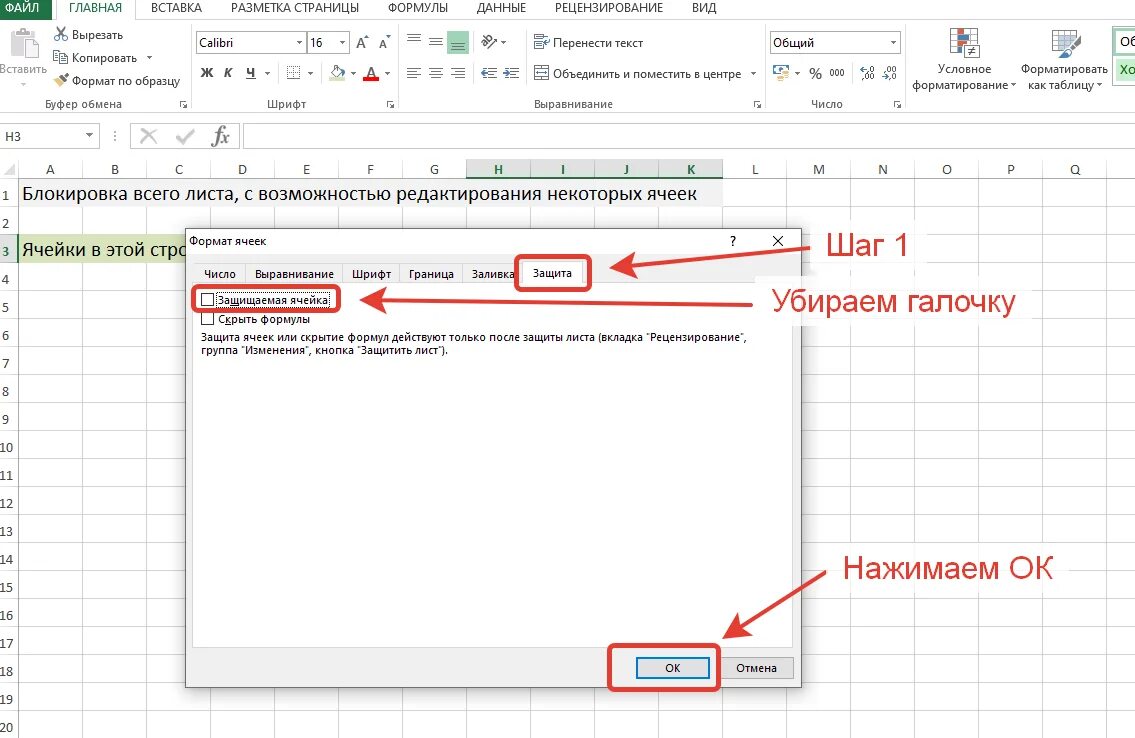Select the Защита tab in dialog
Viewport: 1135px width, 738px height.
pyautogui.click(x=552, y=273)
